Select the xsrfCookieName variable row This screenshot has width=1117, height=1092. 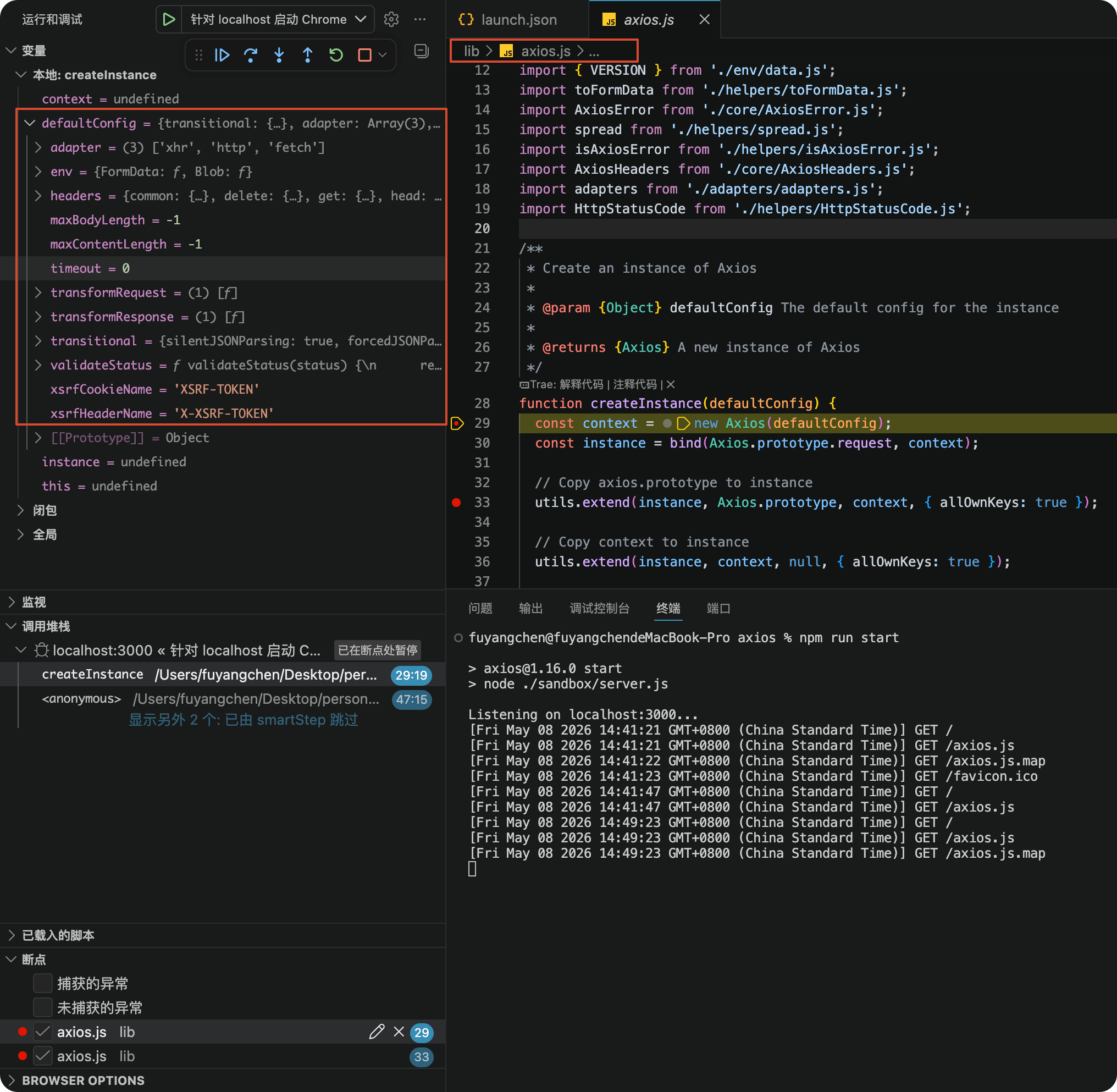coord(223,389)
